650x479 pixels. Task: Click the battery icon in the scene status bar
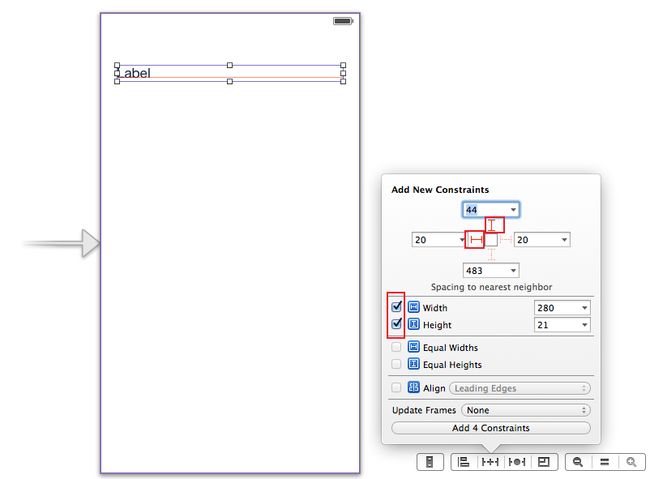pos(343,21)
